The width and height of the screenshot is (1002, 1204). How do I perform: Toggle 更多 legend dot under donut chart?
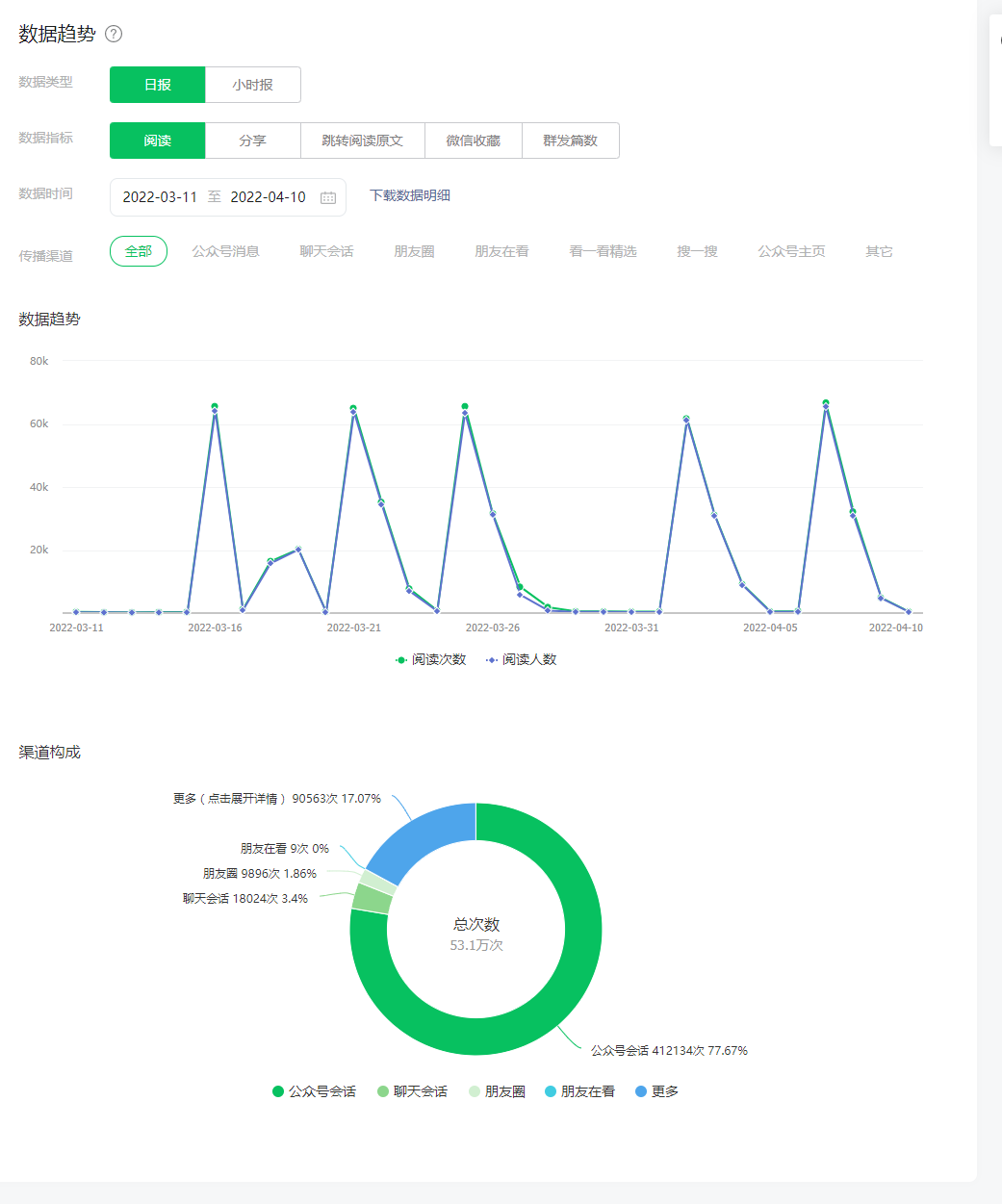pos(641,1091)
